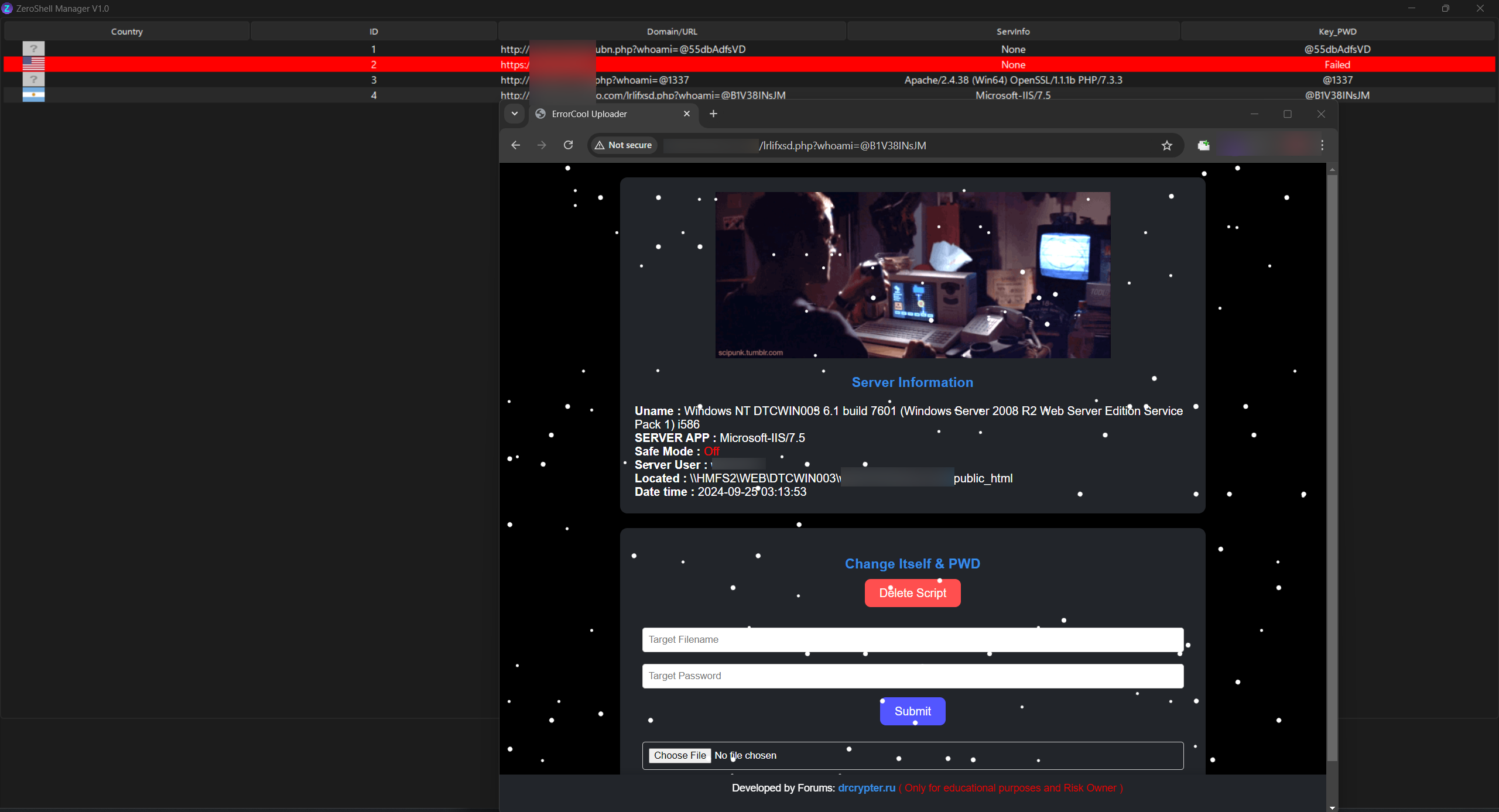This screenshot has height=812, width=1499.
Task: Expand the browser tab dropdown arrow
Action: 513,113
